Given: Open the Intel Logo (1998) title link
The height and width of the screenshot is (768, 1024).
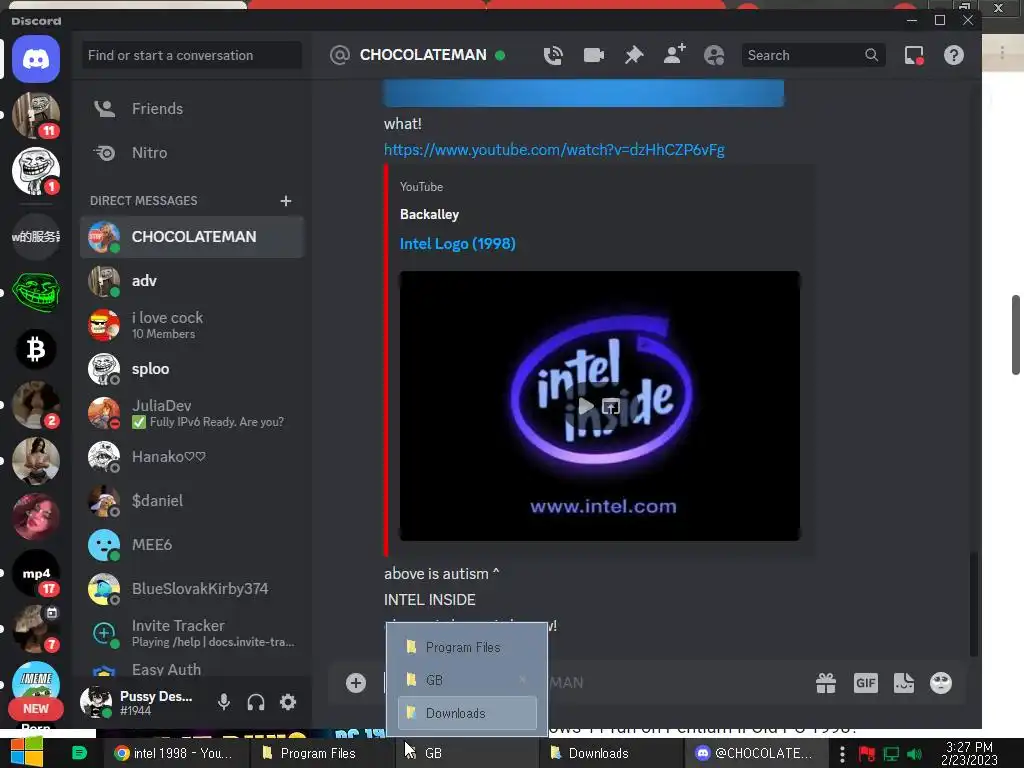Looking at the screenshot, I should 457,244.
